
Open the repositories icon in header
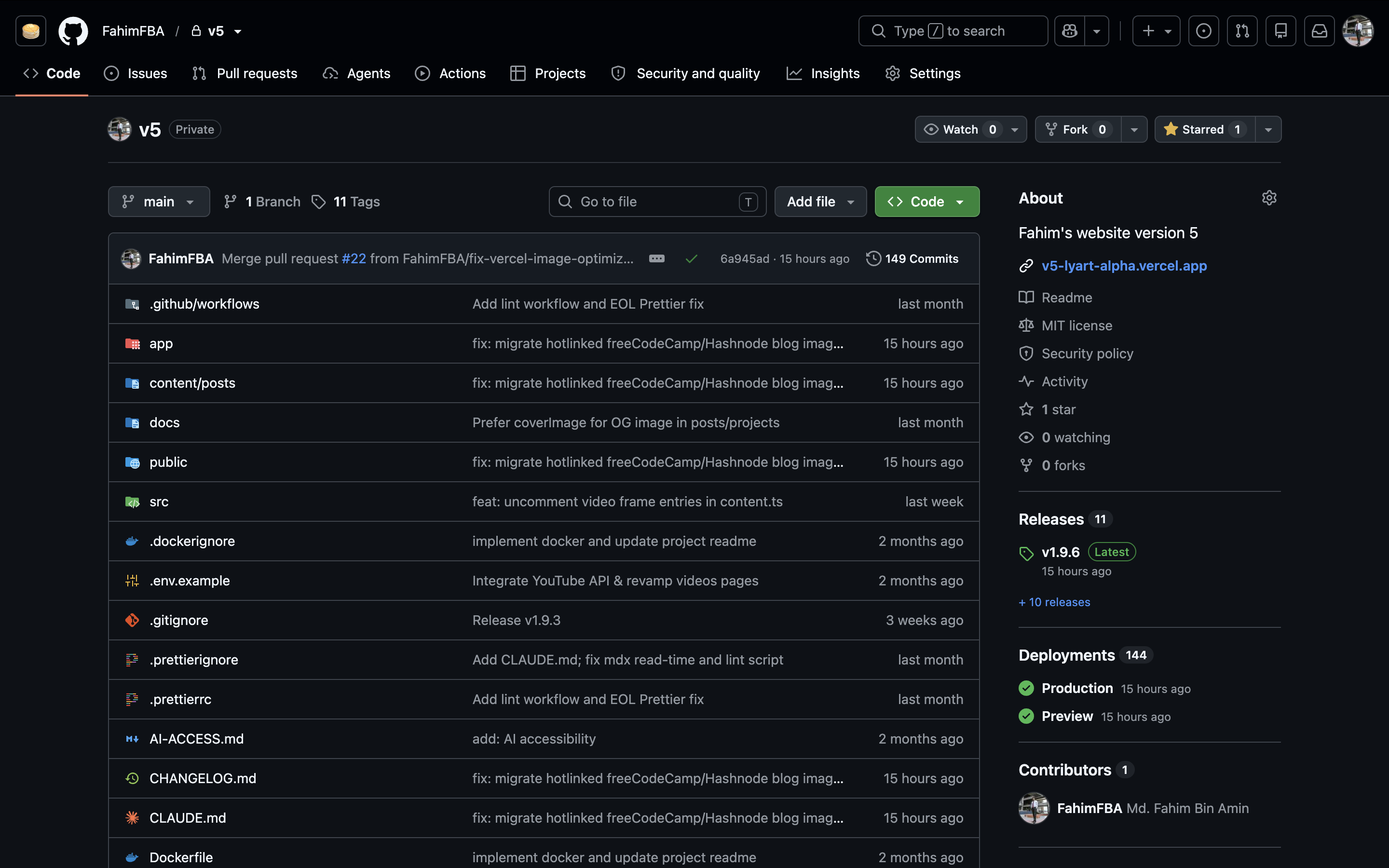click(1280, 31)
